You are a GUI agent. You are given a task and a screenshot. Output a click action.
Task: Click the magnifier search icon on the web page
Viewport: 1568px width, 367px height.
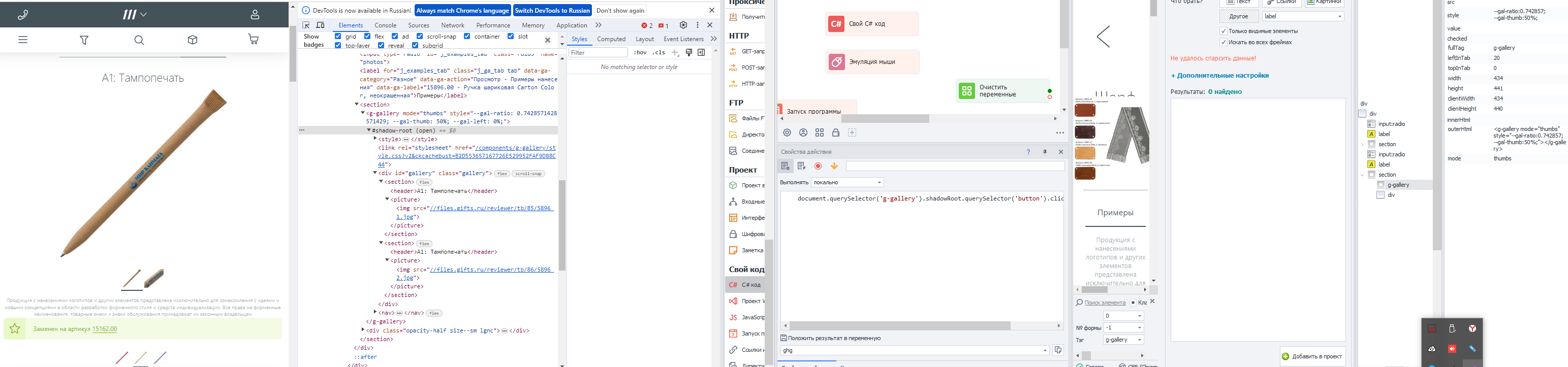click(x=139, y=40)
